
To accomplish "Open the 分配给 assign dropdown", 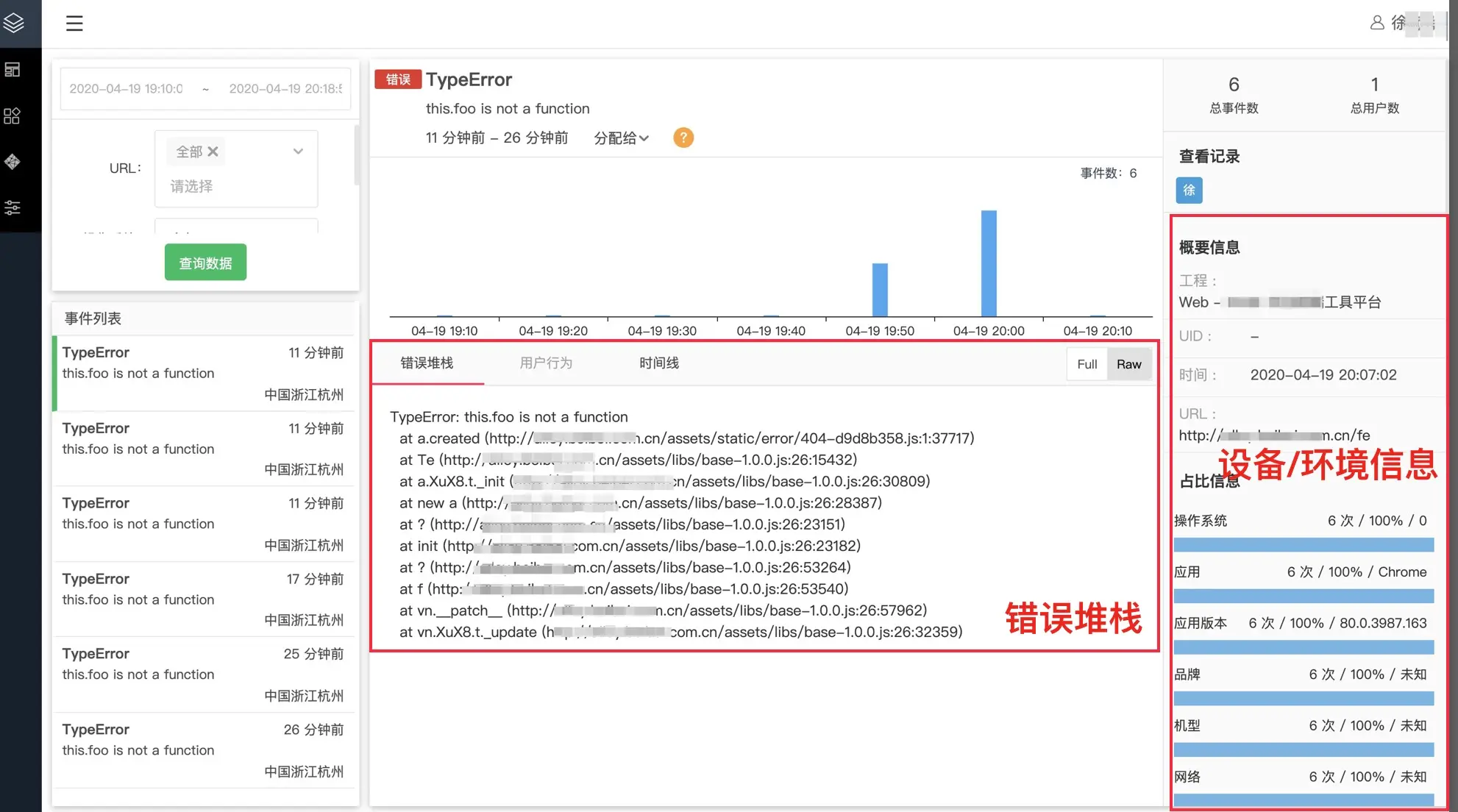I will [621, 138].
